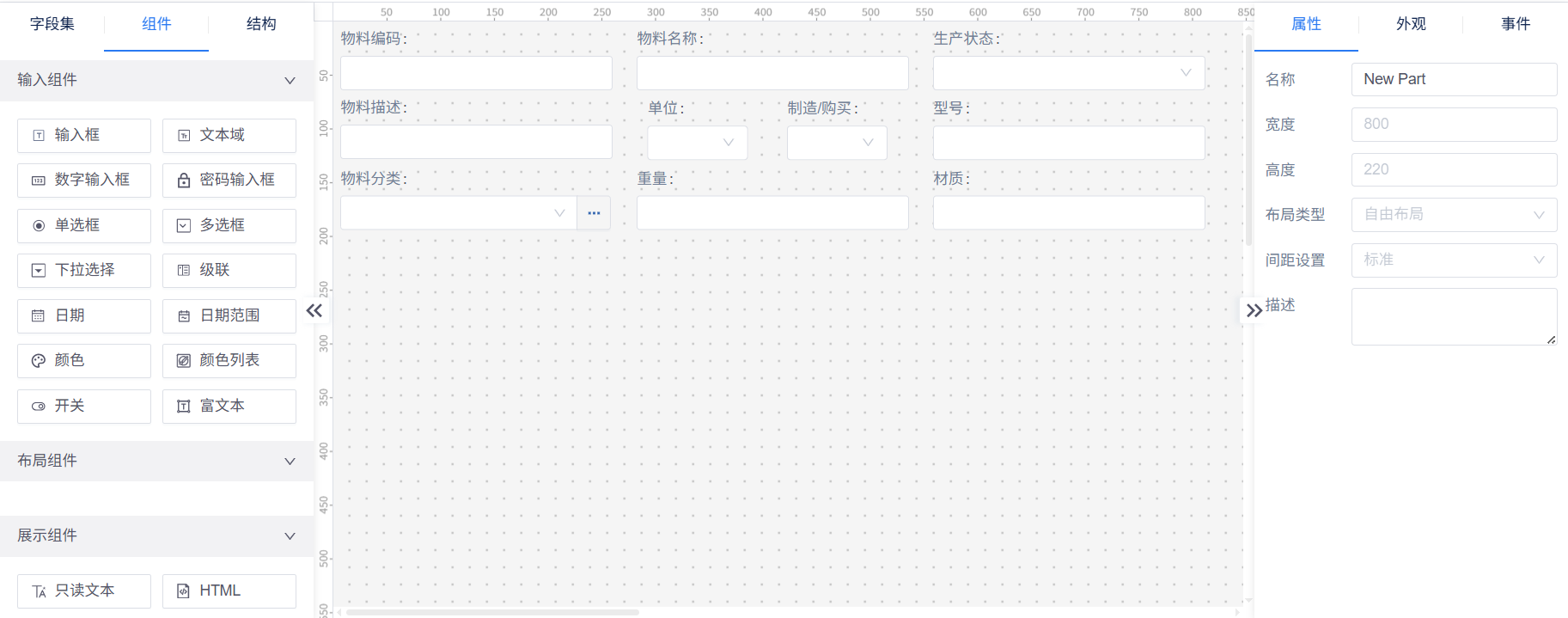The width and height of the screenshot is (1568, 618).
Task: Click the 物料分类 label on canvas
Action: (x=374, y=179)
